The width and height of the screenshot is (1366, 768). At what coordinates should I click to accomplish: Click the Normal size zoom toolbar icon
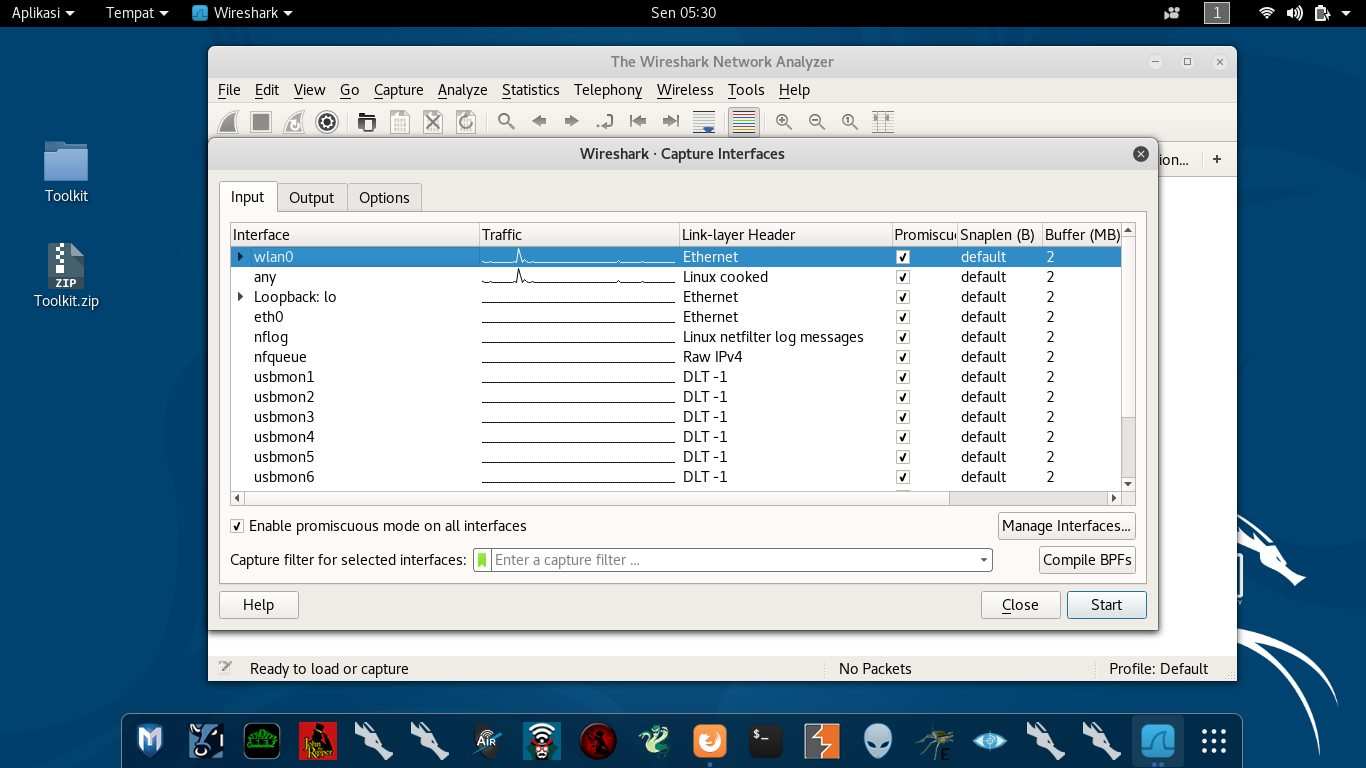point(850,122)
